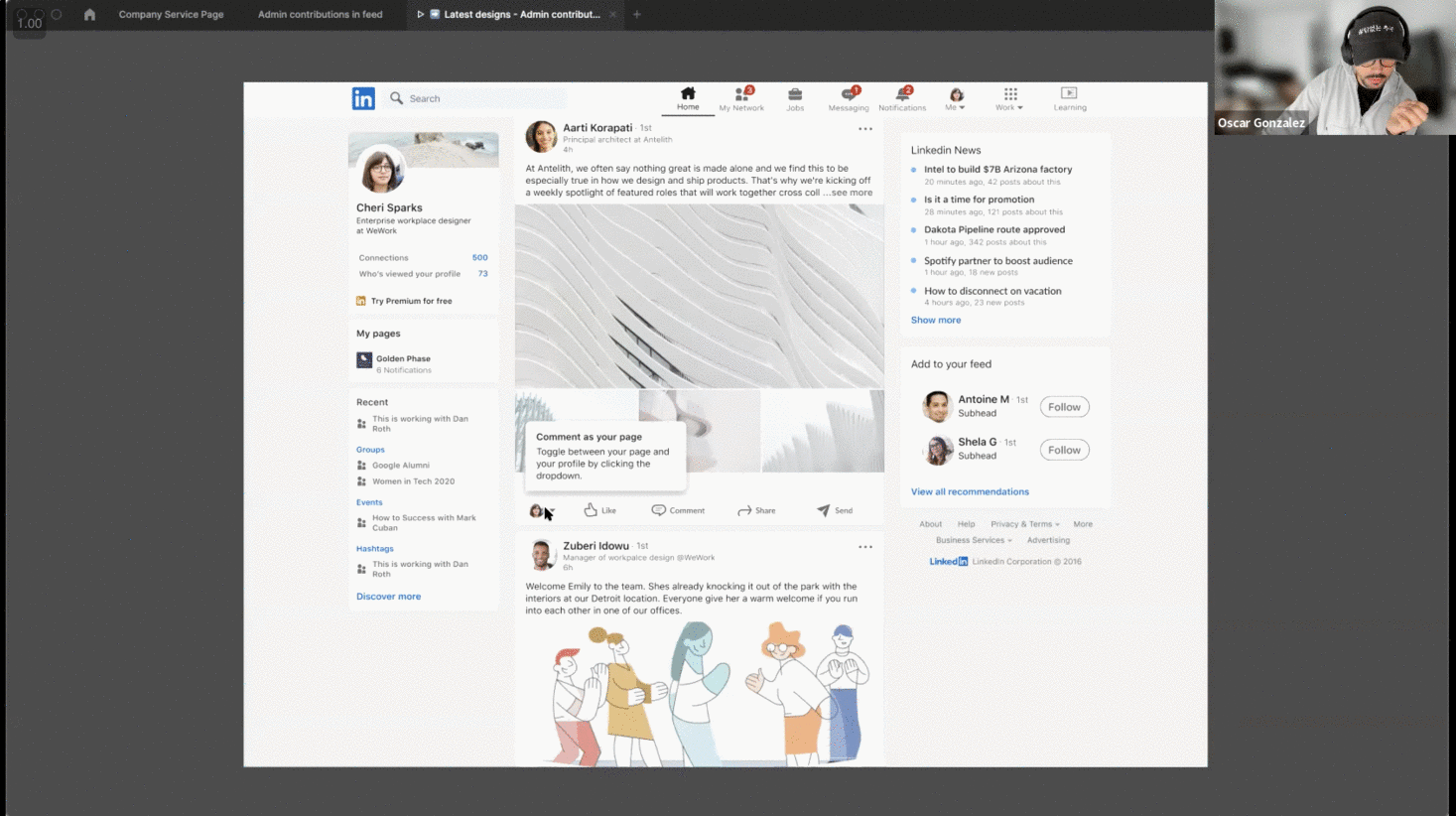Viewport: 1456px width, 816px height.
Task: Click Discover more in the sidebar
Action: pyautogui.click(x=388, y=597)
